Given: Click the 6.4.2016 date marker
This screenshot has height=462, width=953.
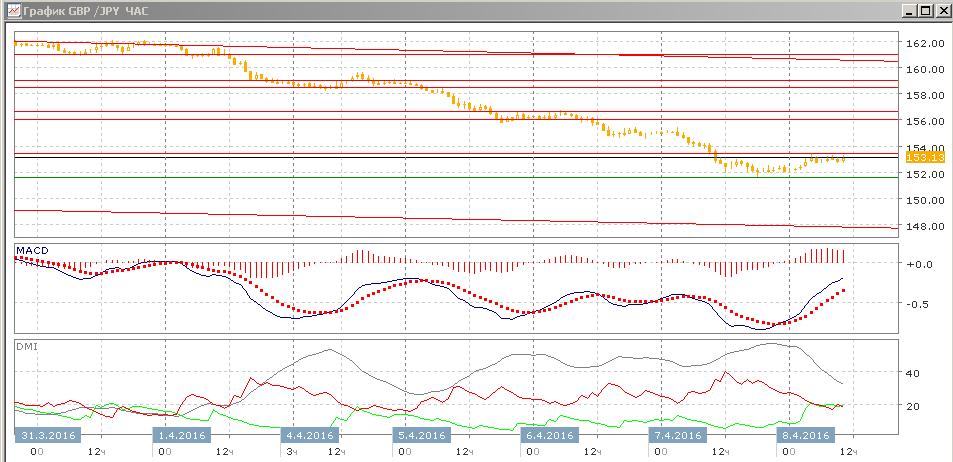Looking at the screenshot, I should pyautogui.click(x=551, y=436).
